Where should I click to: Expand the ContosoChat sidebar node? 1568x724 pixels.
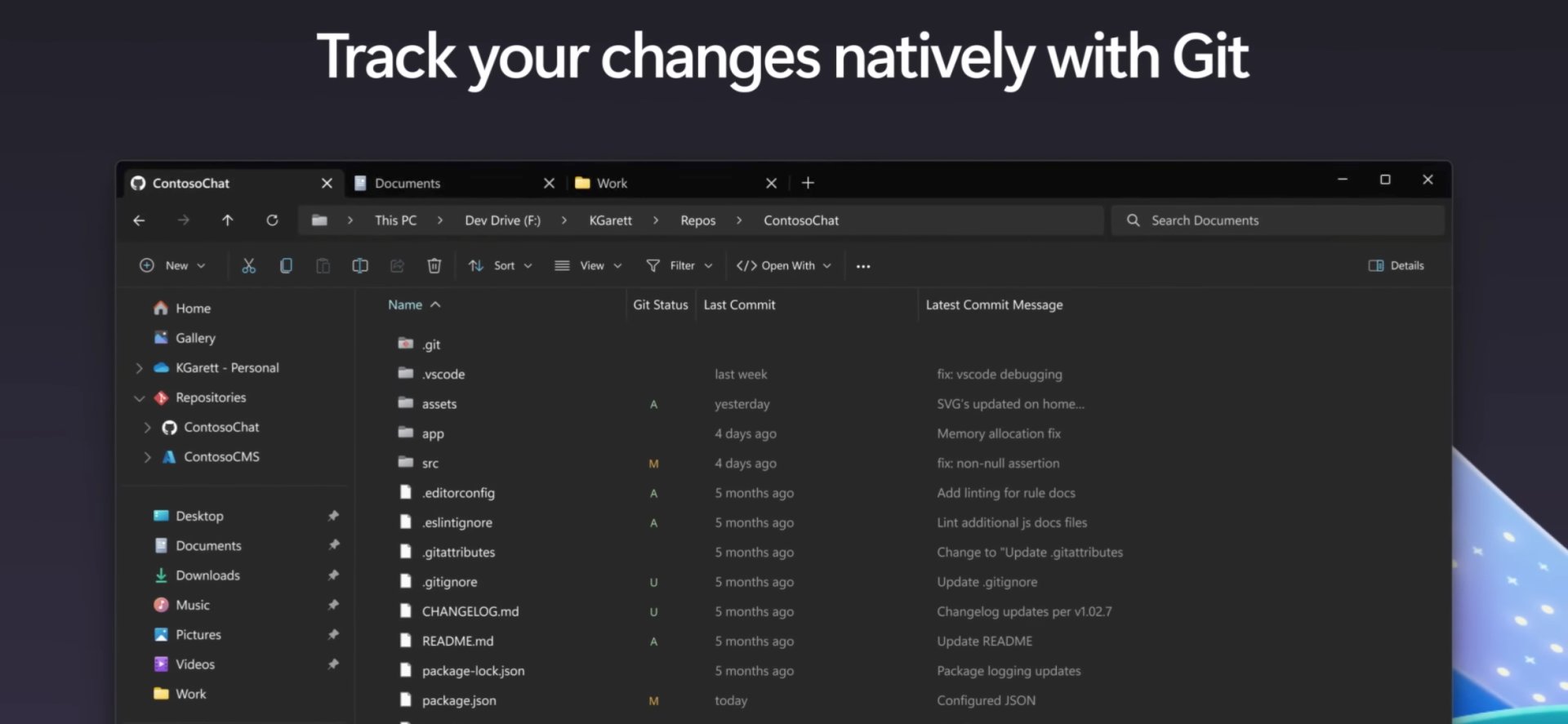[147, 428]
